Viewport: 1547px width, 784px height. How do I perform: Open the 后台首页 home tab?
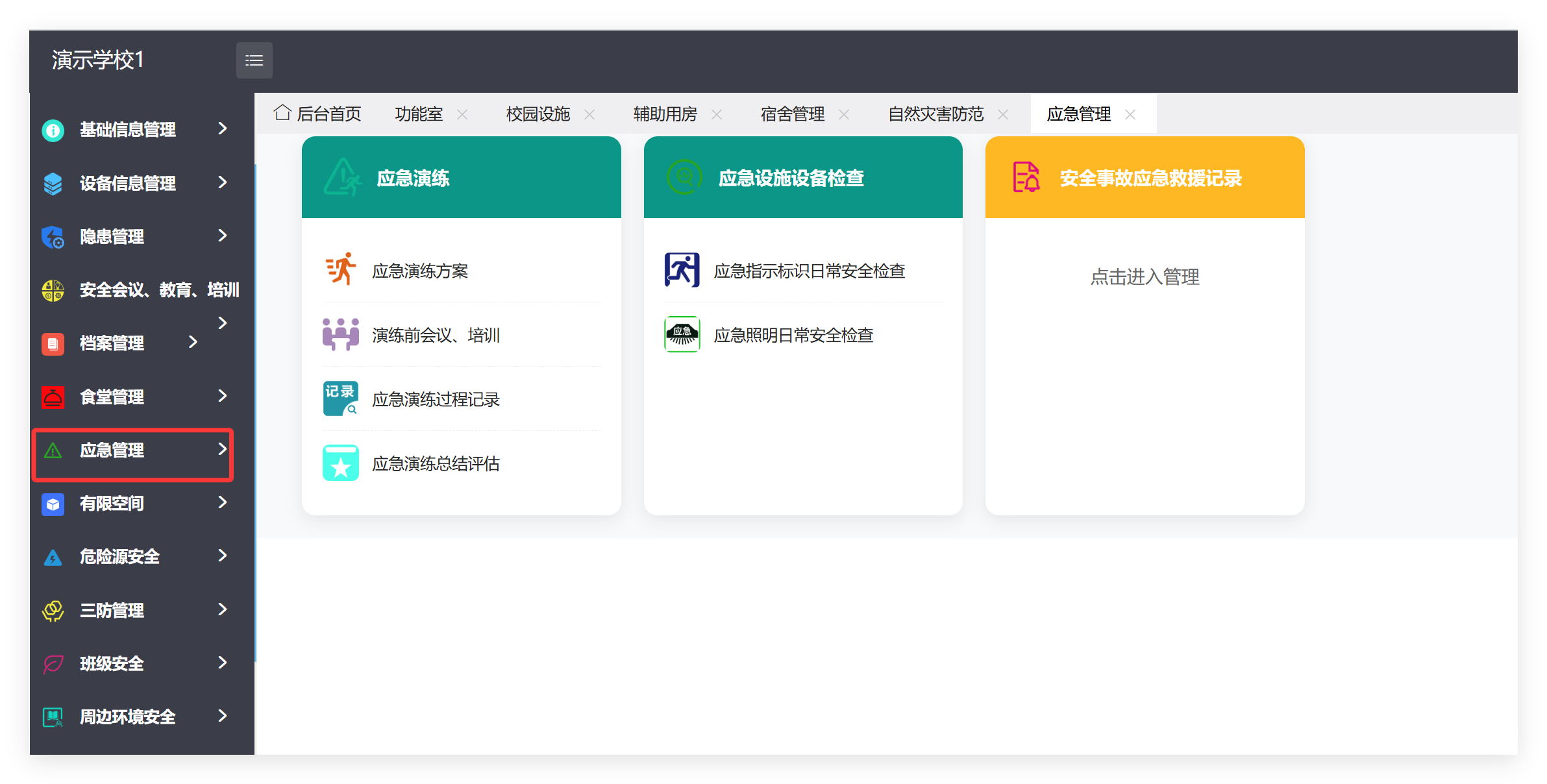click(x=318, y=112)
